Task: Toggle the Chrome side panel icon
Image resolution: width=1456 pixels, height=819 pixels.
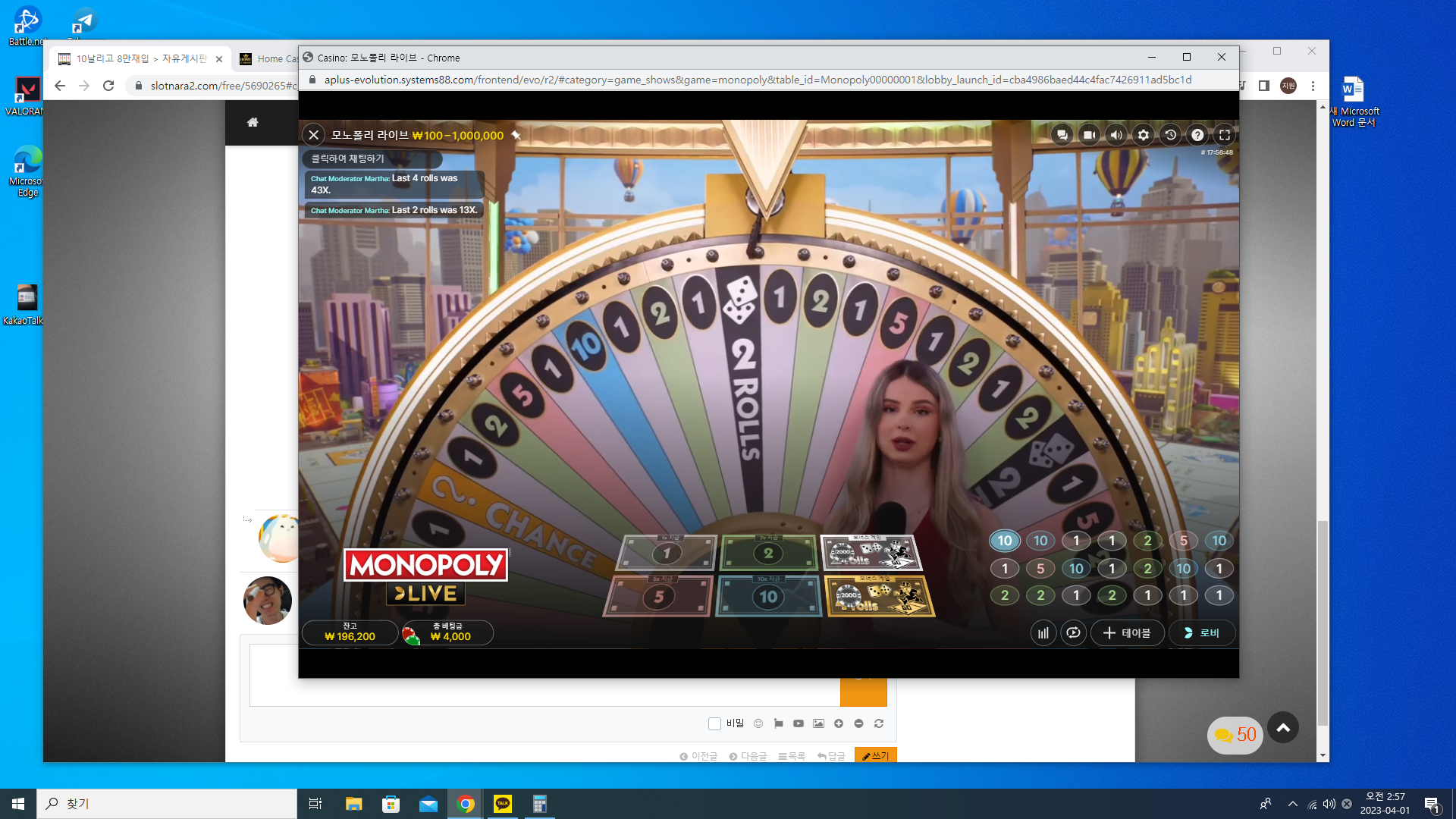Action: (1263, 86)
